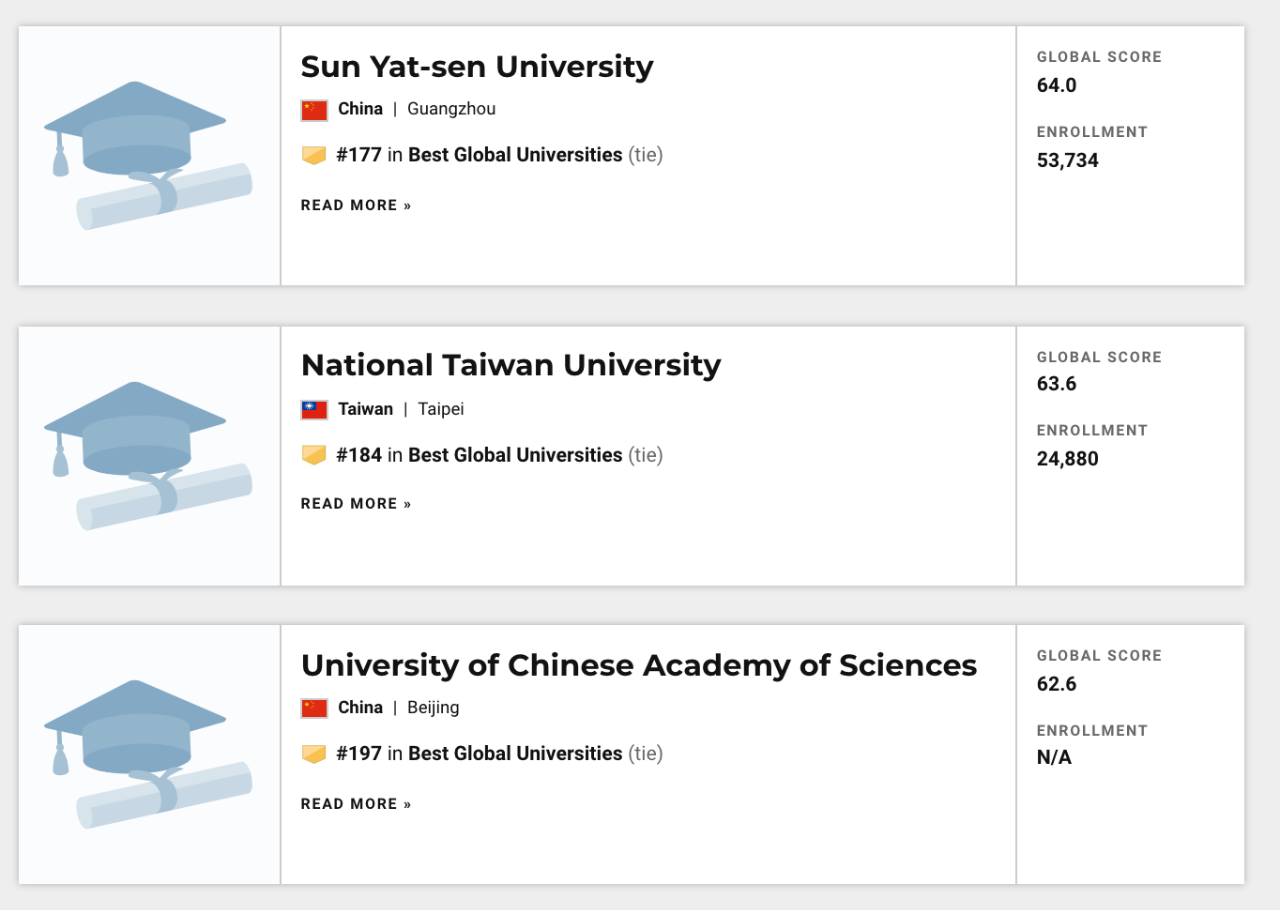The width and height of the screenshot is (1280, 910).
Task: Click National Taiwan University global score 63.6
Action: click(x=1056, y=384)
